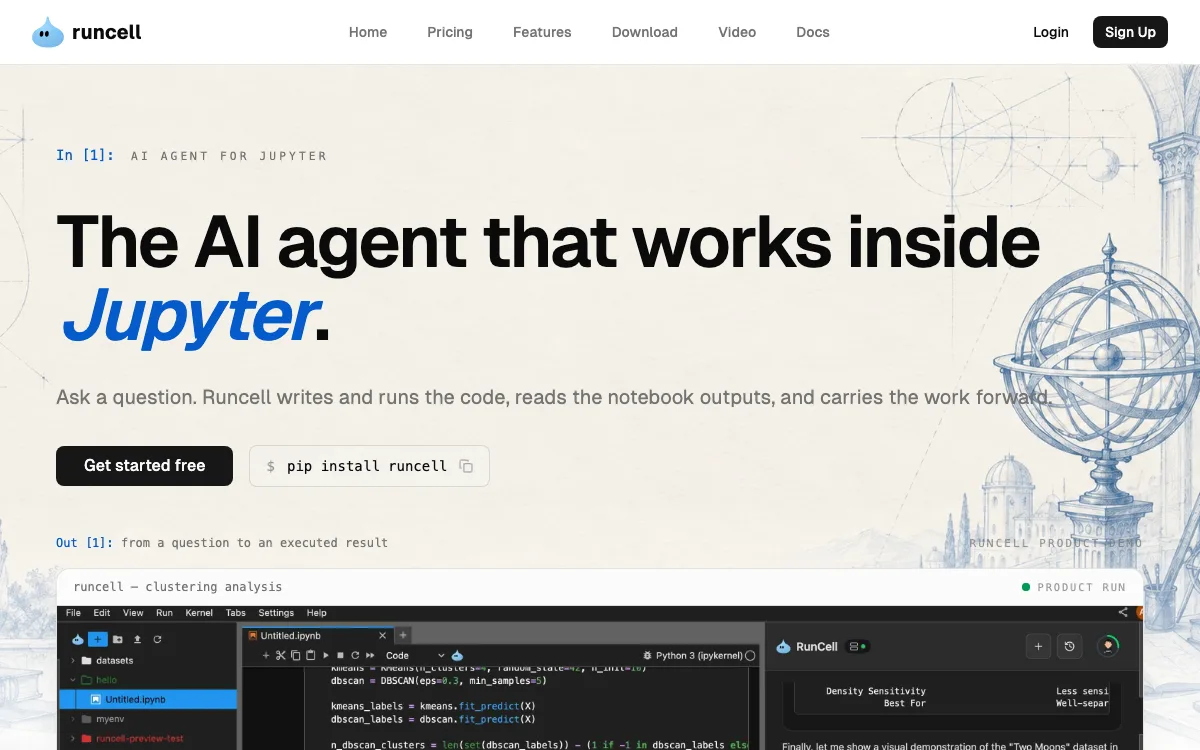Viewport: 1200px width, 750px height.
Task: Open the Code cell type dropdown
Action: point(416,656)
